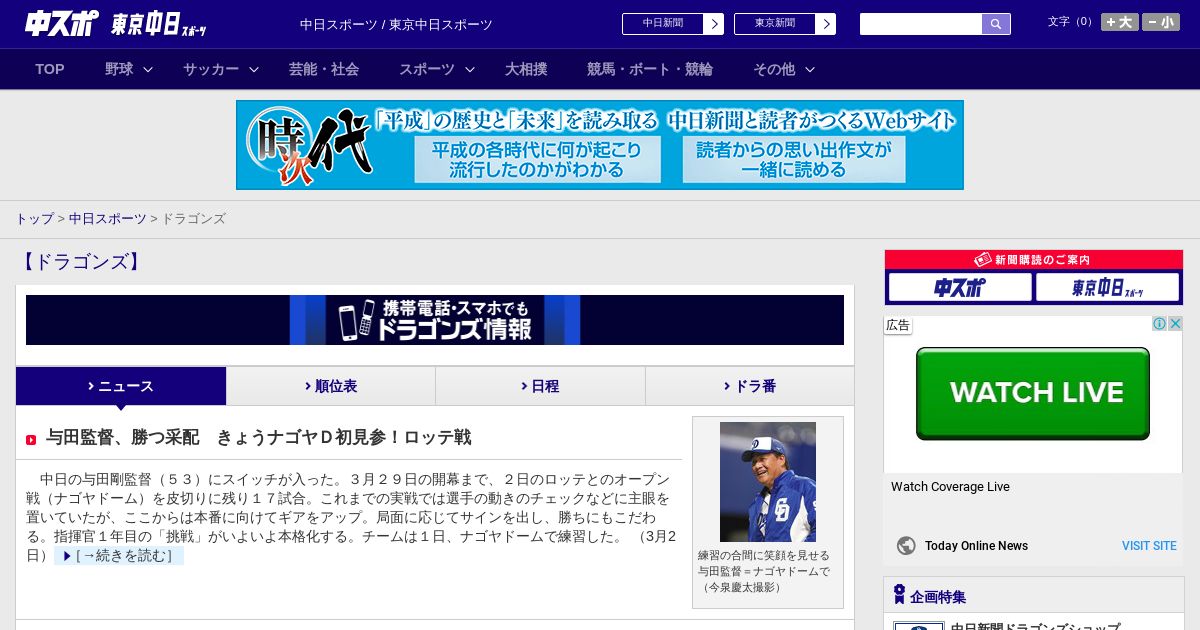
Task: Open the TOP navigation item
Action: tap(50, 69)
